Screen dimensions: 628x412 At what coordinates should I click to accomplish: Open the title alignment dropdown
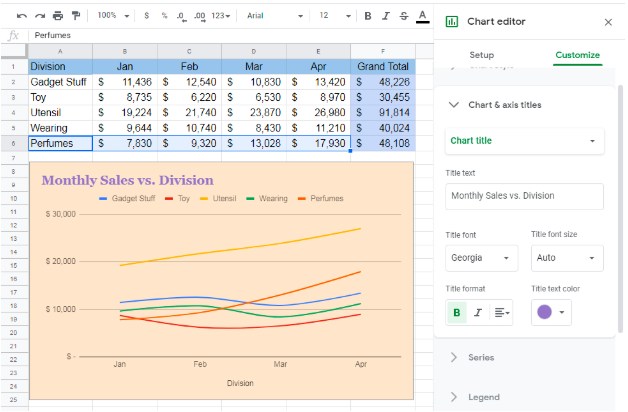point(501,313)
